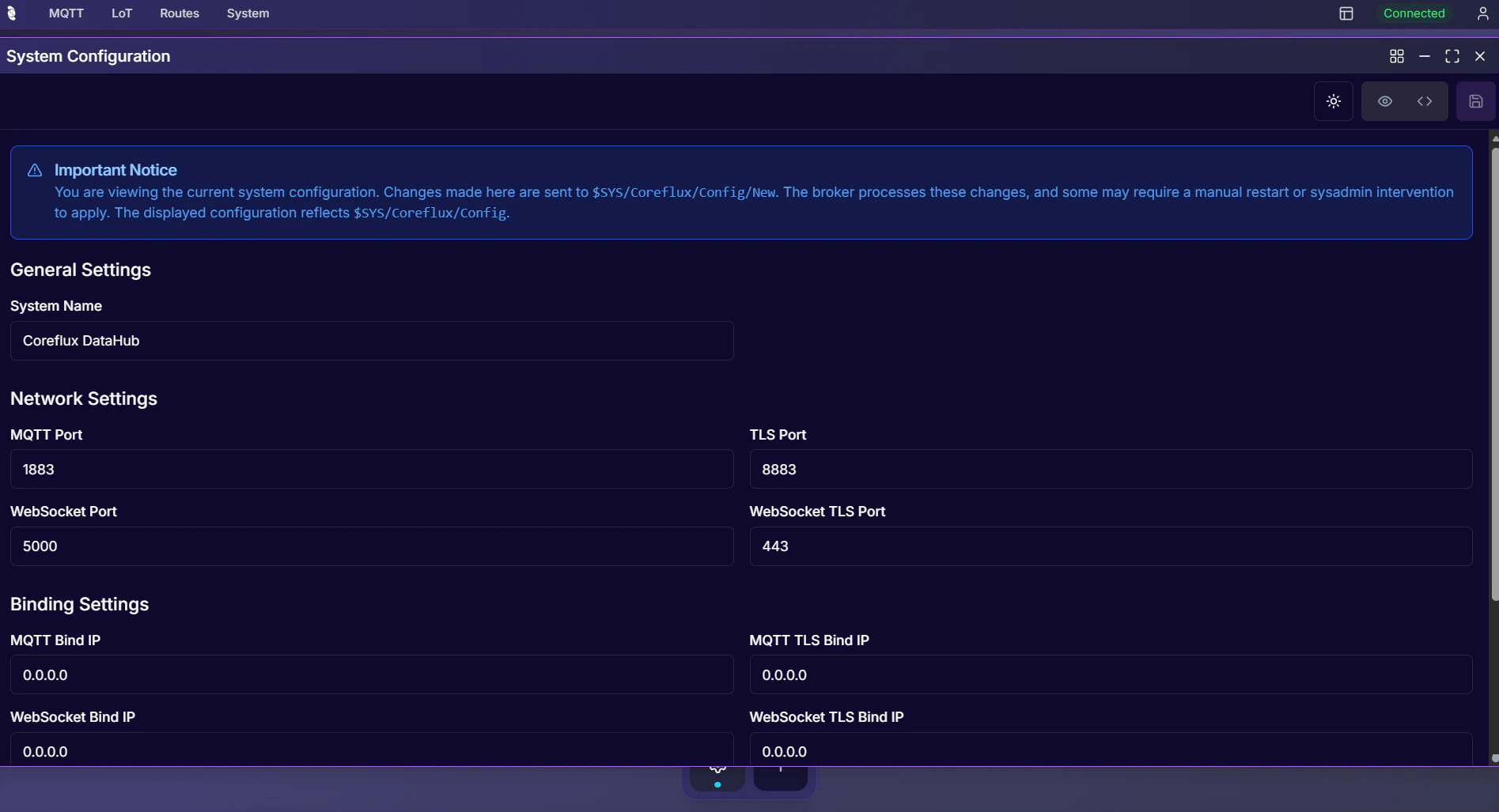
Task: Click the panel layout icon beside Connected
Action: click(x=1347, y=13)
